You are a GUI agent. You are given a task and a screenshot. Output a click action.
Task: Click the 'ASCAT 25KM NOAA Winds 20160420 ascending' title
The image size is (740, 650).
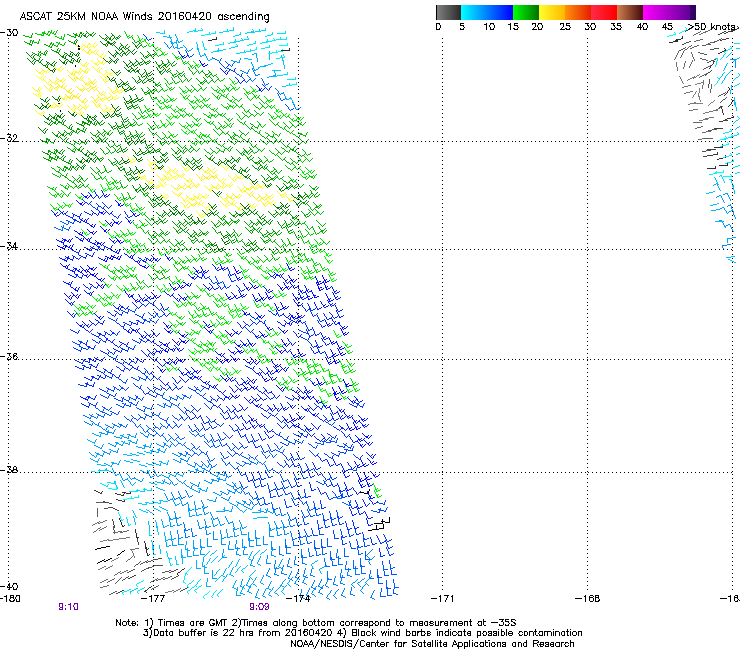coord(144,16)
